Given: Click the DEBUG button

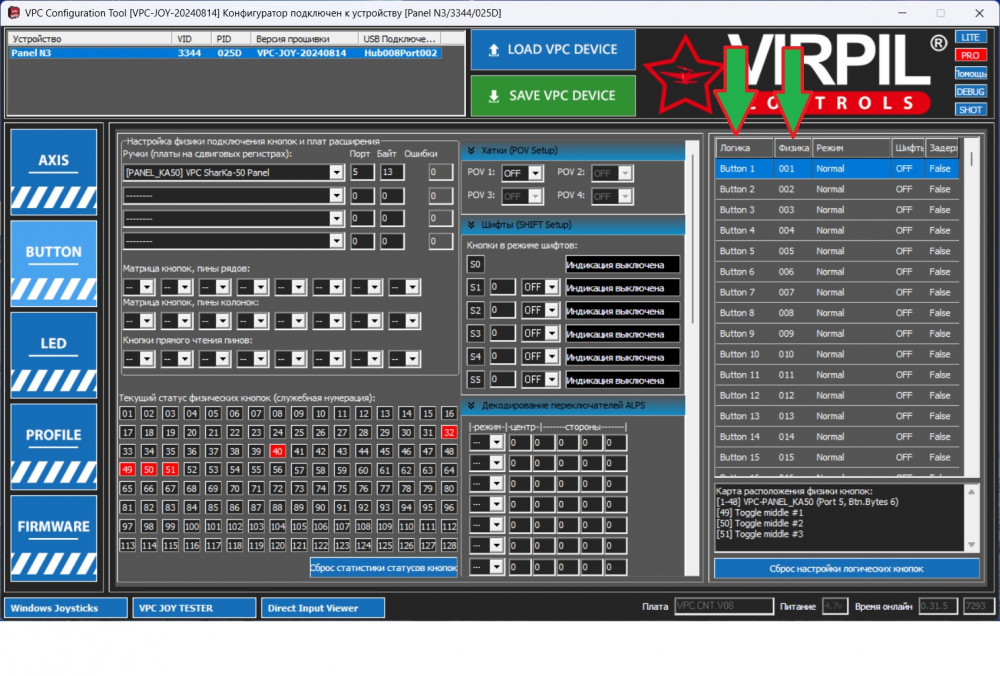Looking at the screenshot, I should 970,92.
